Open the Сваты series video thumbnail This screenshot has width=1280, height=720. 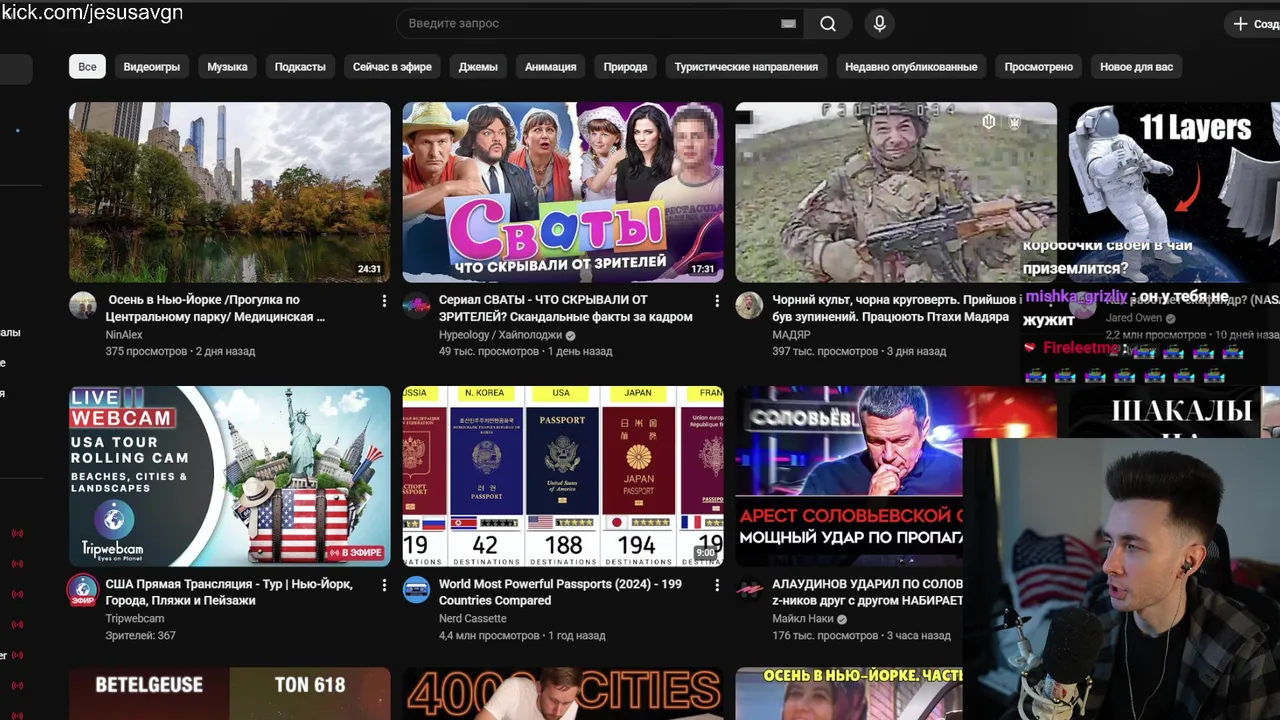563,192
